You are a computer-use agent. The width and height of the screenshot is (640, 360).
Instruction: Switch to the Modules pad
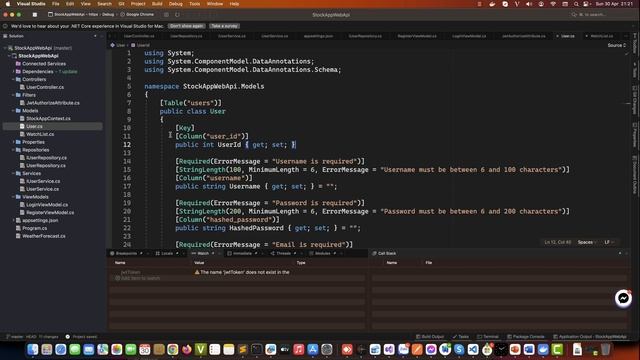pos(322,253)
